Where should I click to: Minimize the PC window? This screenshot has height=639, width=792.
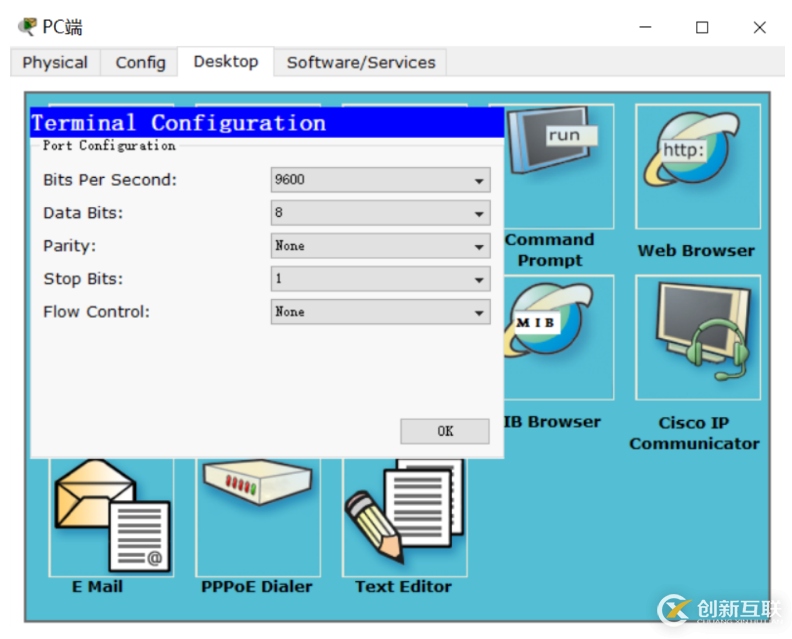pos(646,27)
